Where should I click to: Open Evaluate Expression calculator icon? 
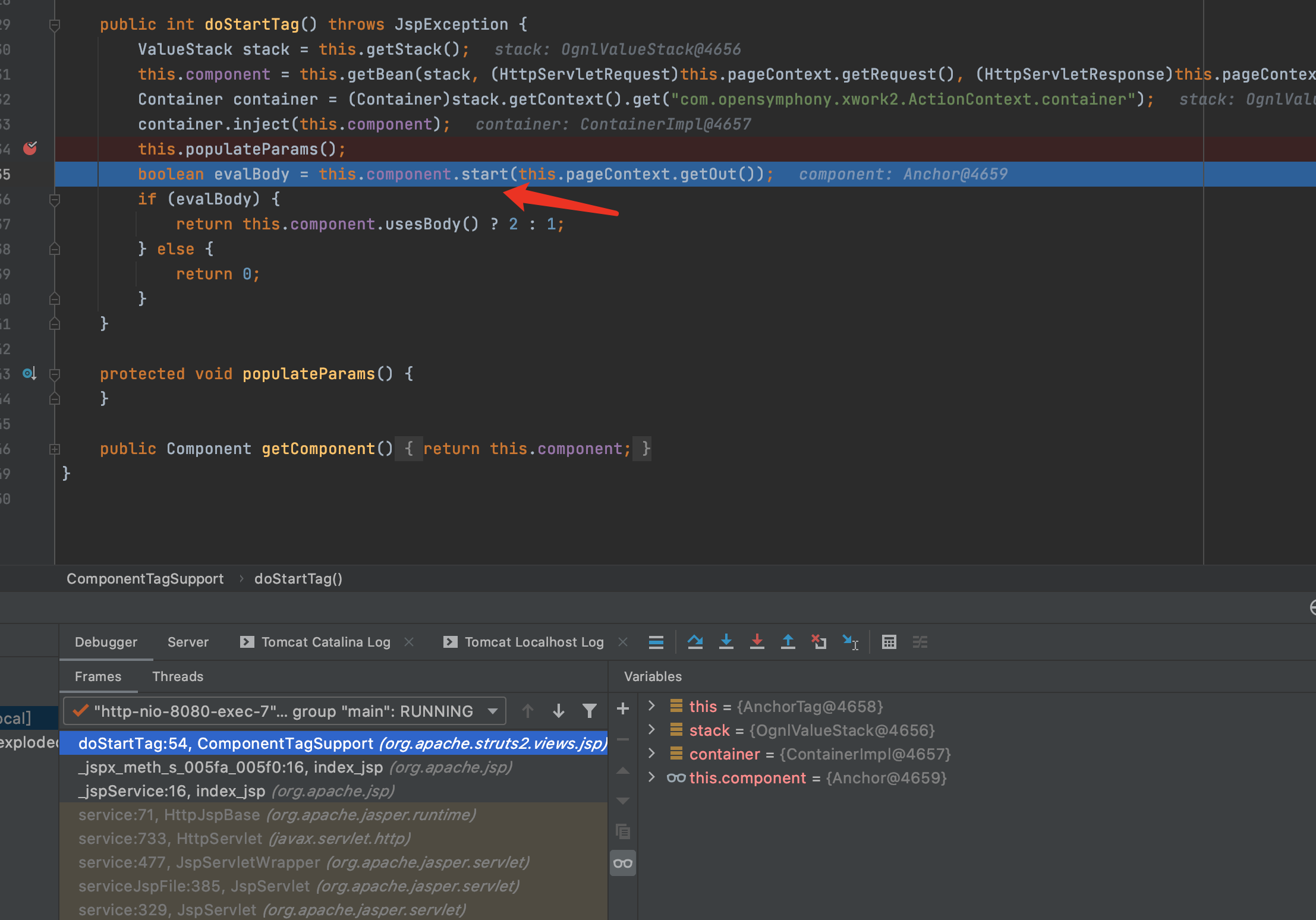(889, 642)
